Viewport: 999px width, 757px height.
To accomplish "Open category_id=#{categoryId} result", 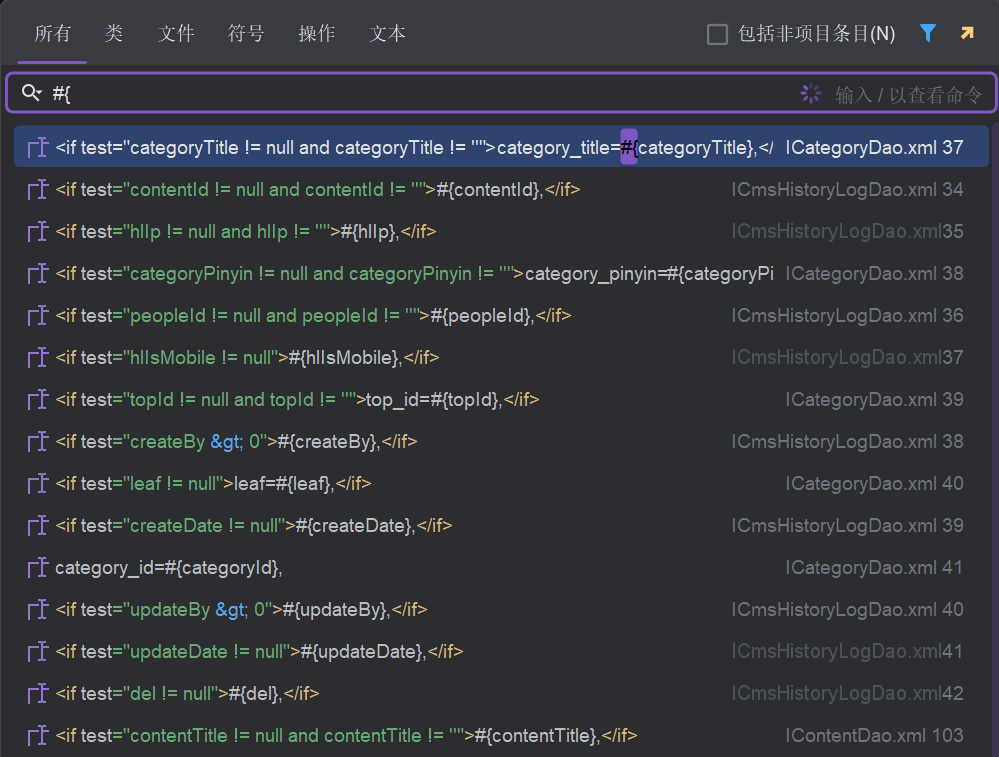I will coord(169,568).
